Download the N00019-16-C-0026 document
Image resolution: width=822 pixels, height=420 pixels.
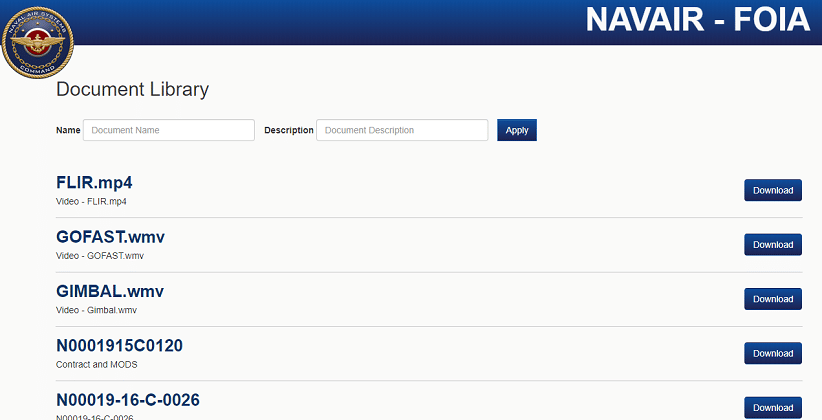point(773,408)
